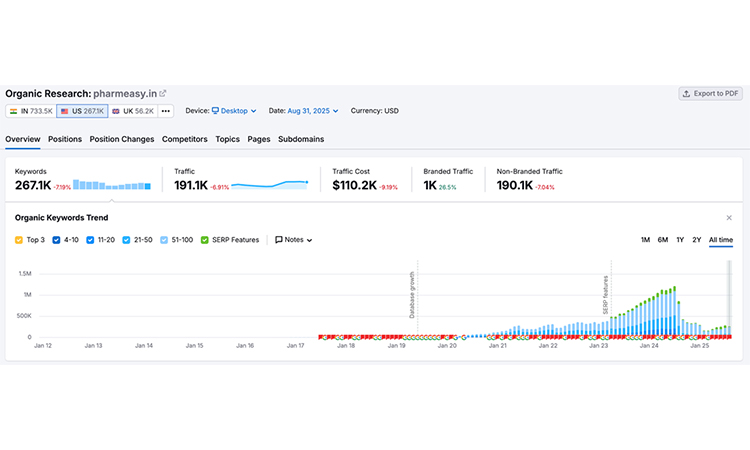Click the Currency: USD label

click(375, 110)
